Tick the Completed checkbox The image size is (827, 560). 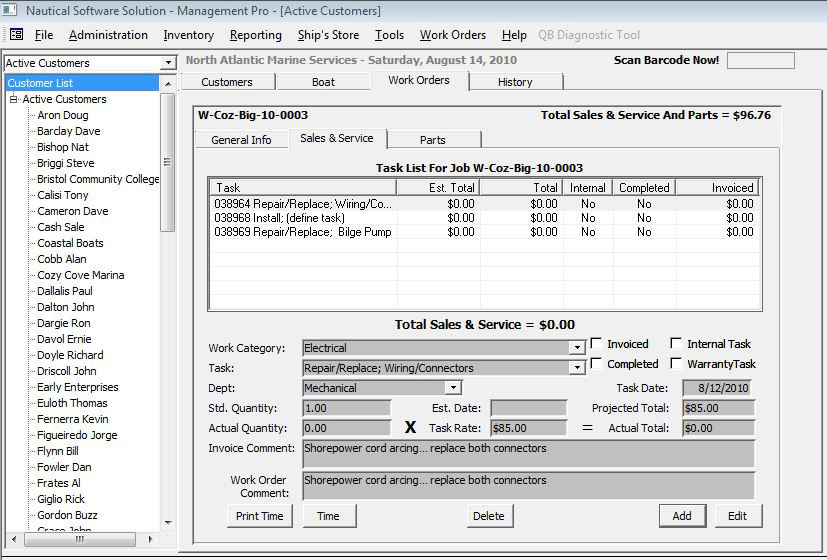coord(596,364)
